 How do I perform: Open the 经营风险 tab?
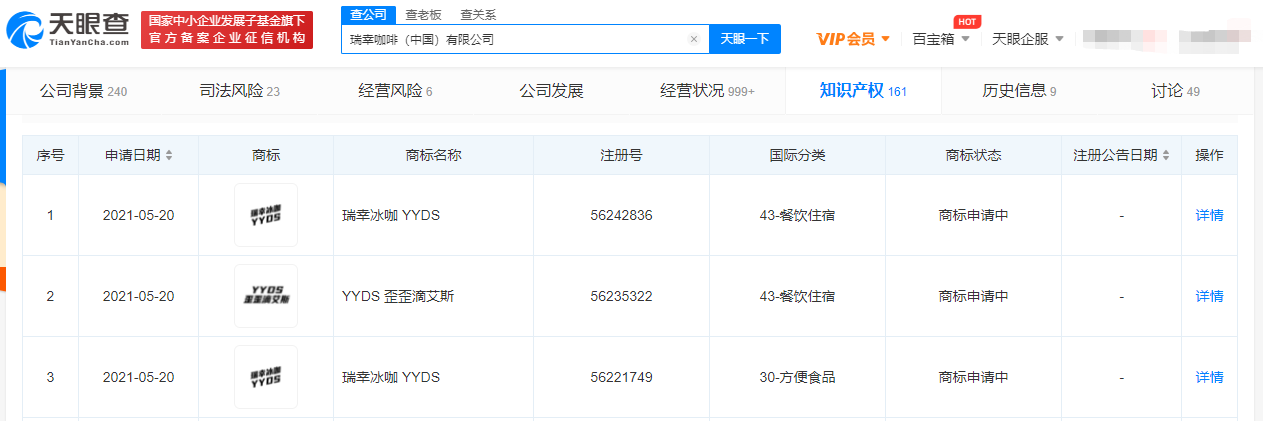coord(395,91)
